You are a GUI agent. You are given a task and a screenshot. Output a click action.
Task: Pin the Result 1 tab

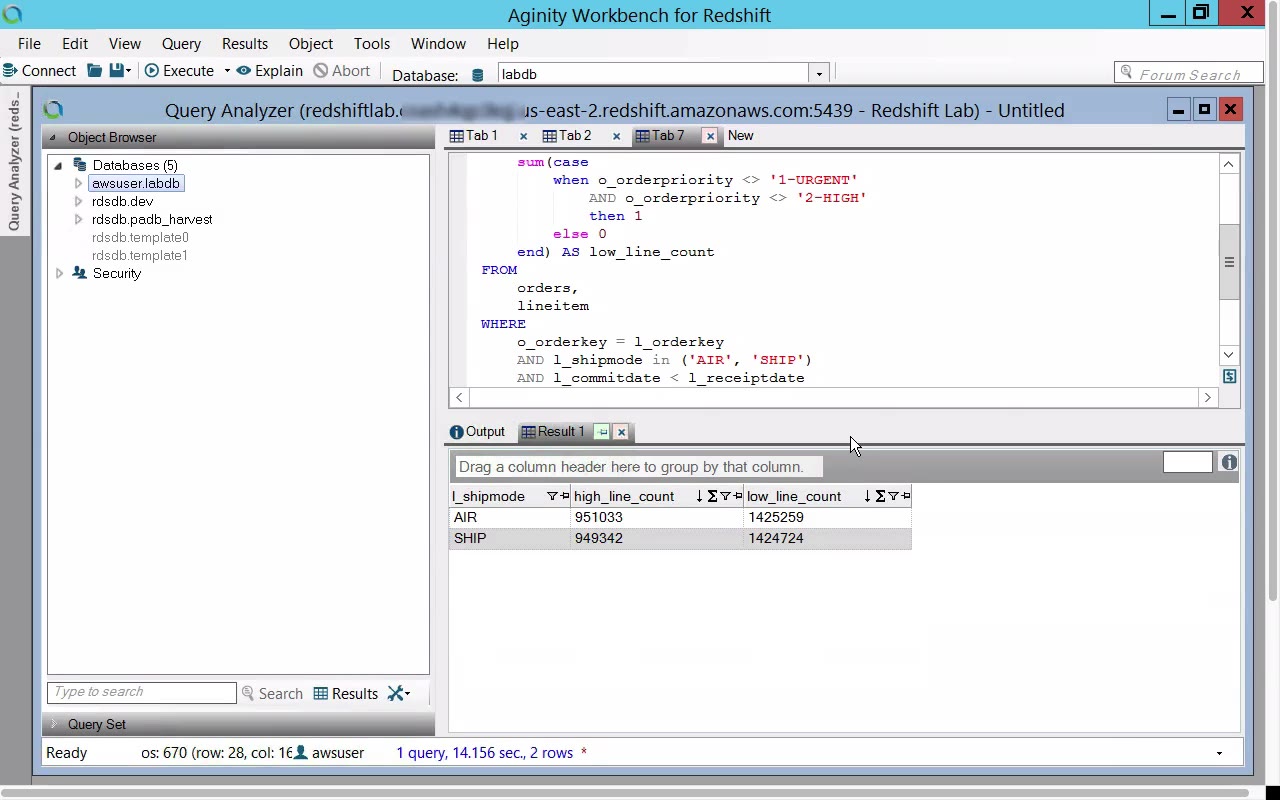[602, 432]
